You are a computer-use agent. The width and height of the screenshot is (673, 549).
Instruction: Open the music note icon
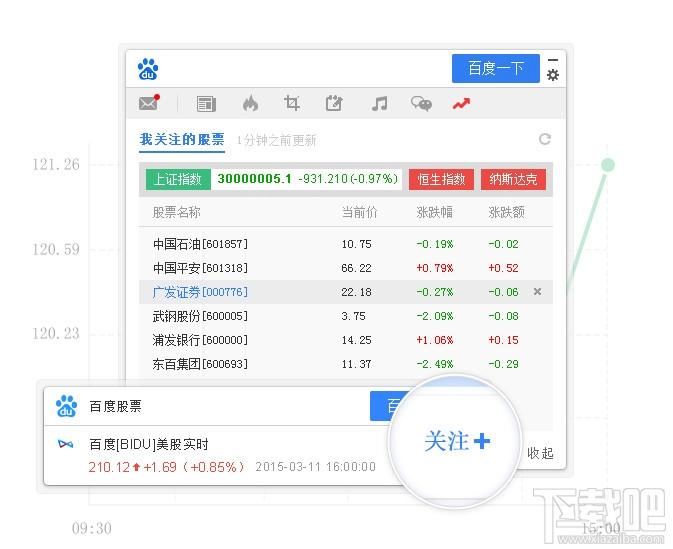379,103
